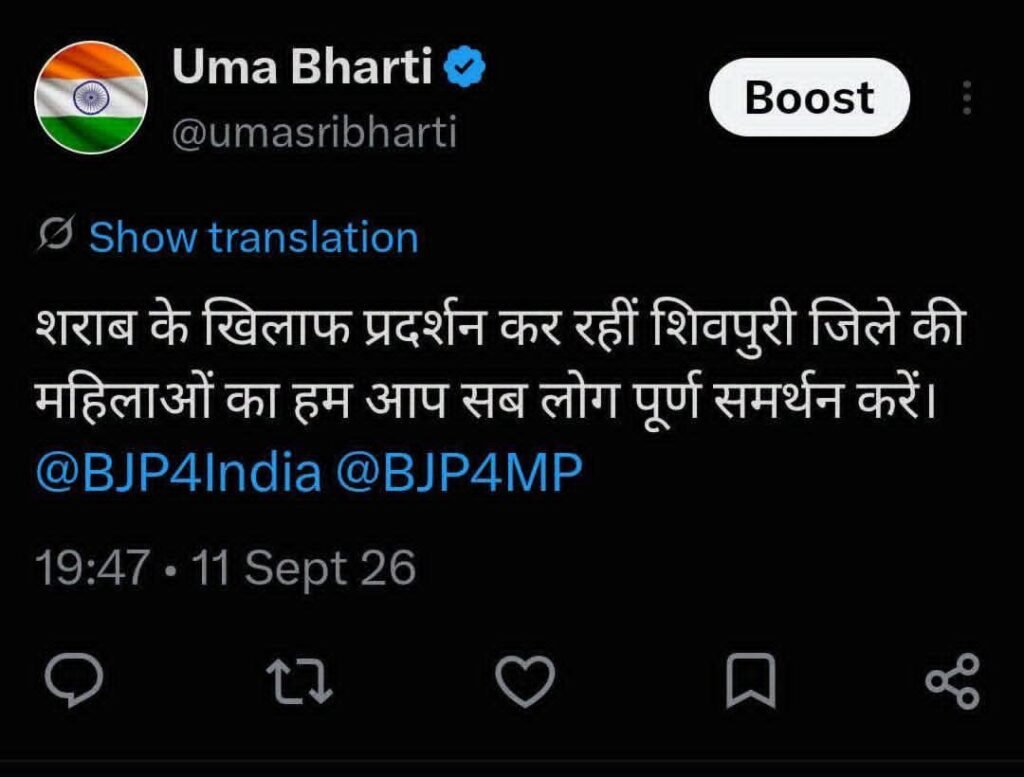Click the Show translation link

point(253,237)
